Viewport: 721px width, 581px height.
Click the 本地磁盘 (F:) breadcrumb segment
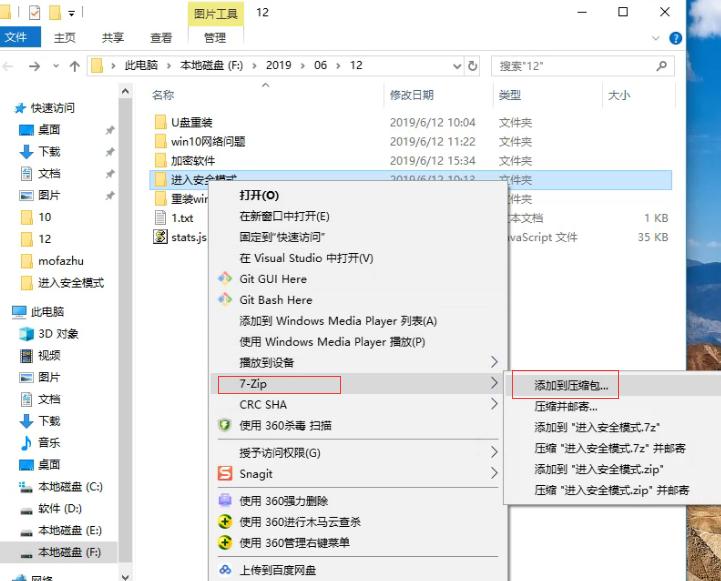[212, 65]
